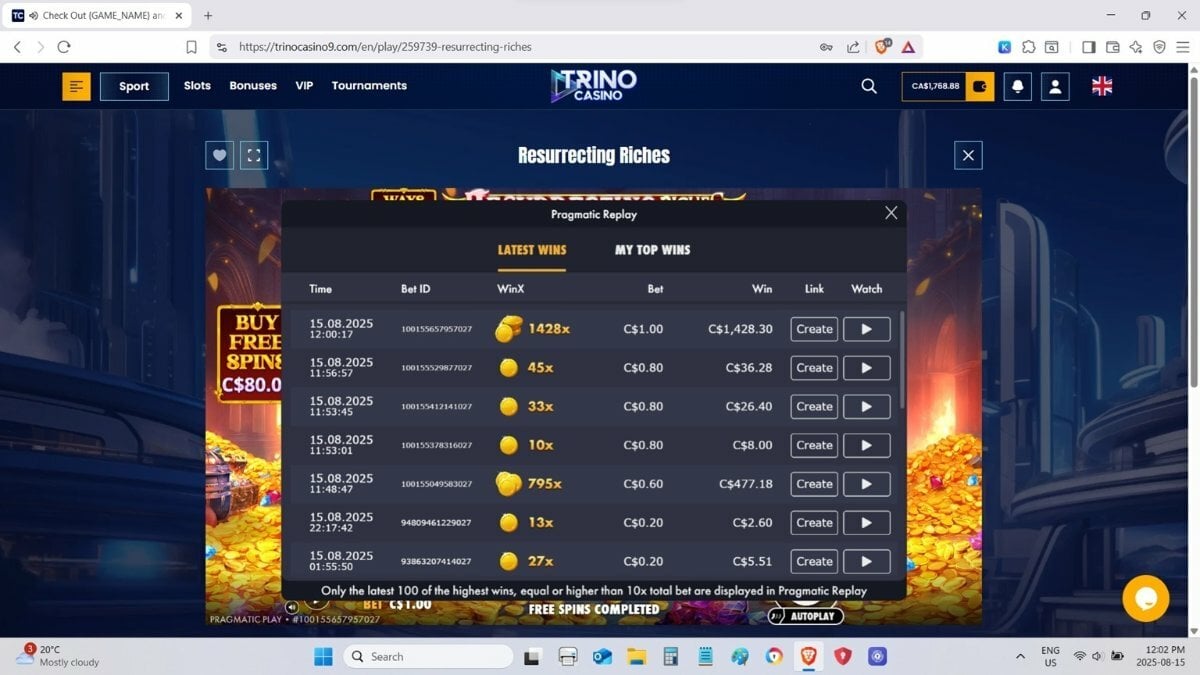Create link for the 13x win

pos(814,523)
